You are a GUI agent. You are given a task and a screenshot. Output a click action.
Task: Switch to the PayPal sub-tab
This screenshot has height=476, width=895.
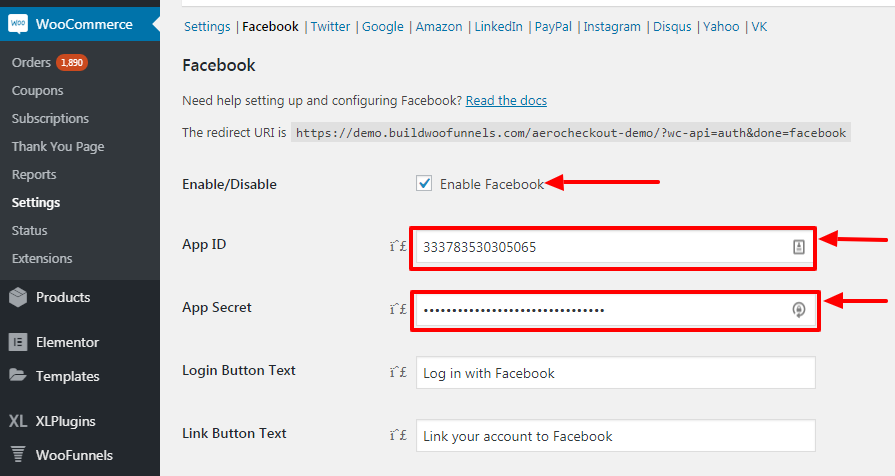pyautogui.click(x=553, y=26)
